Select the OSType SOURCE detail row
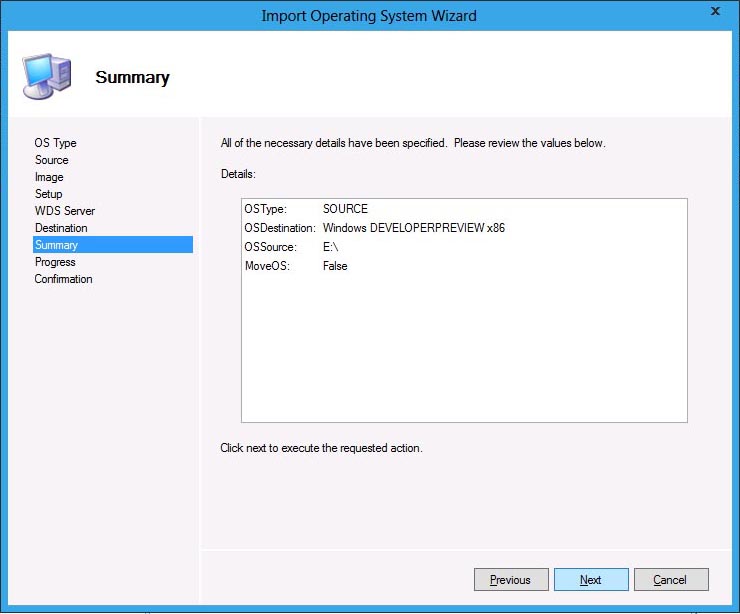Image resolution: width=740 pixels, height=614 pixels. click(x=306, y=209)
